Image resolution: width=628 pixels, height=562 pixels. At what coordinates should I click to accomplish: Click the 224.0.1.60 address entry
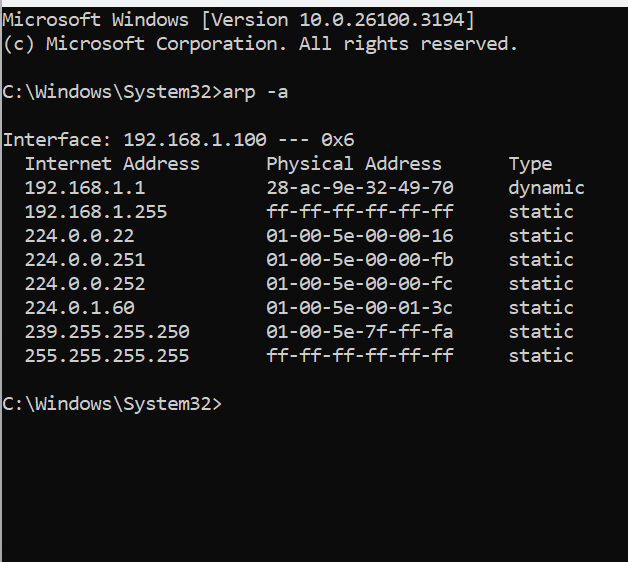[x=79, y=308]
